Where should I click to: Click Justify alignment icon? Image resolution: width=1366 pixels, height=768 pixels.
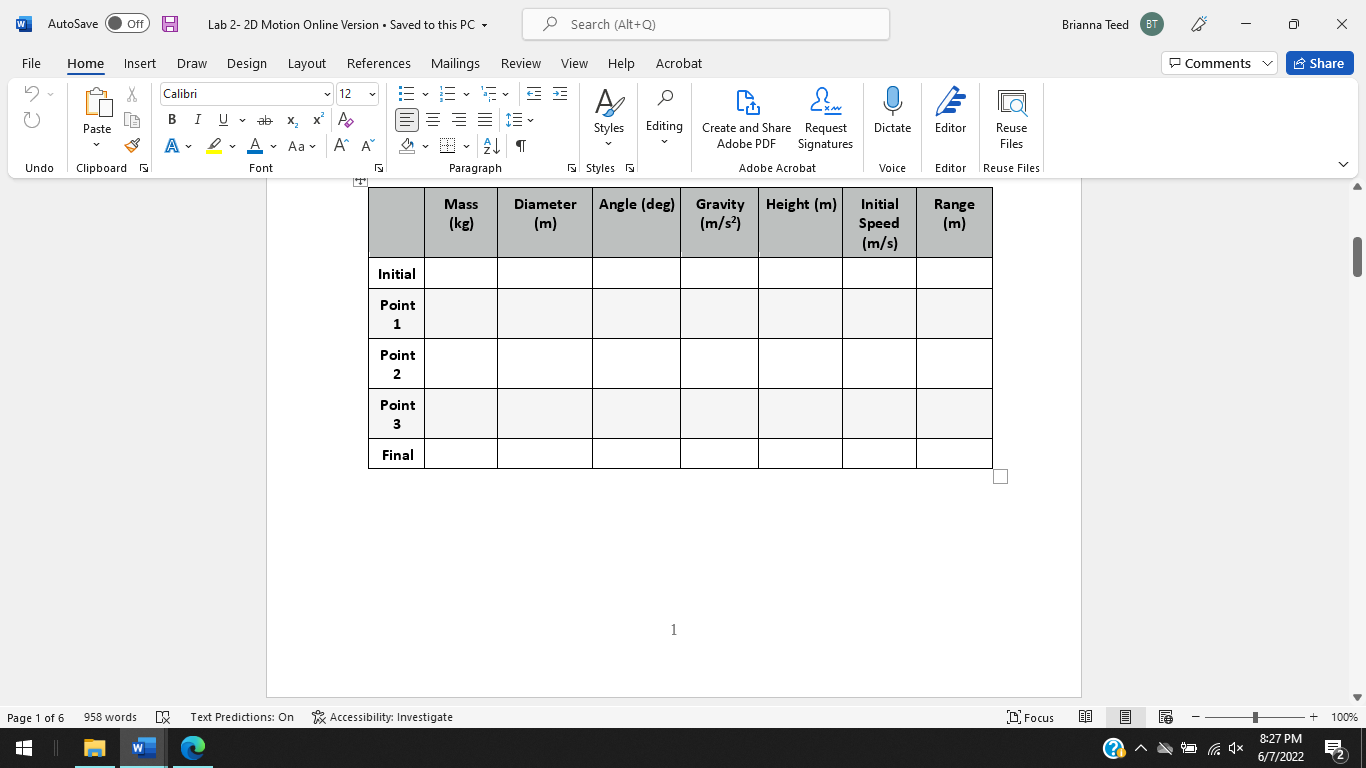485,120
